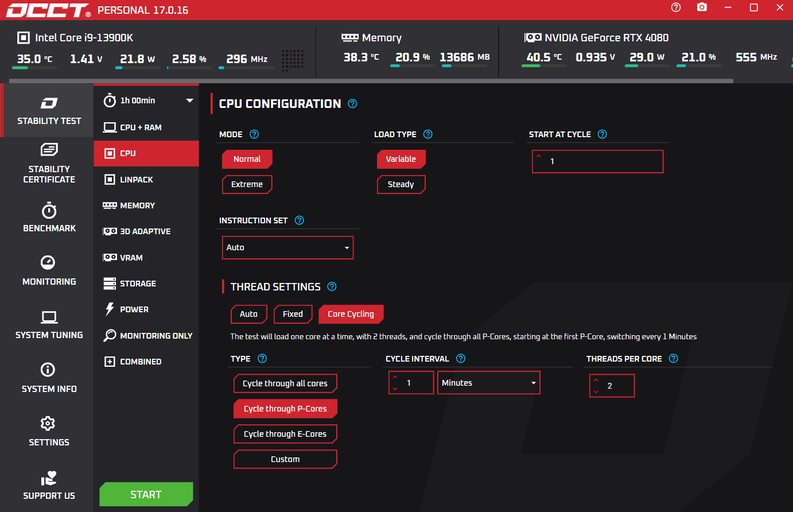Select Cycle through all cores

tap(285, 383)
